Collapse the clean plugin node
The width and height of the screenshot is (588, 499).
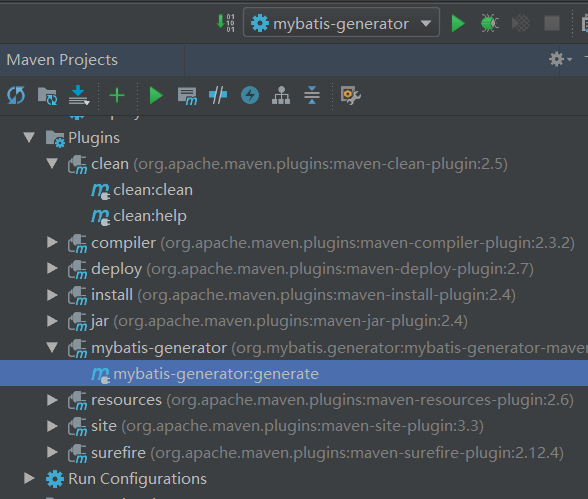[52, 163]
